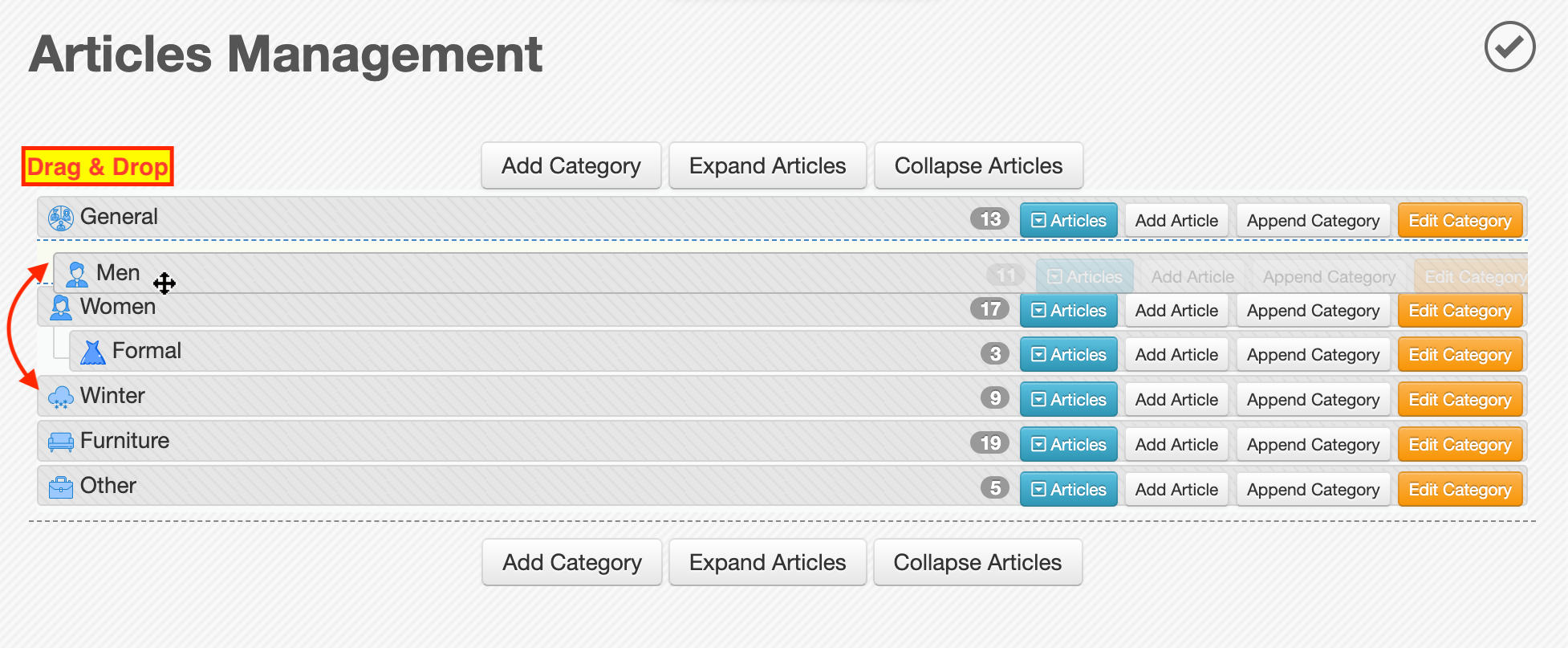Expand all with top Expand Articles button

click(x=767, y=165)
